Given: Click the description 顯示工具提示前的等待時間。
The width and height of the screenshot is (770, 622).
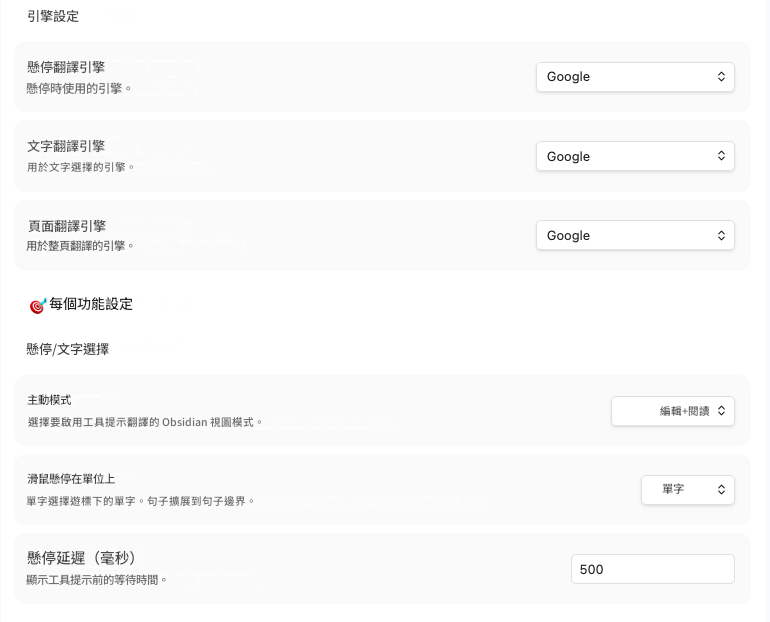Looking at the screenshot, I should [x=97, y=580].
